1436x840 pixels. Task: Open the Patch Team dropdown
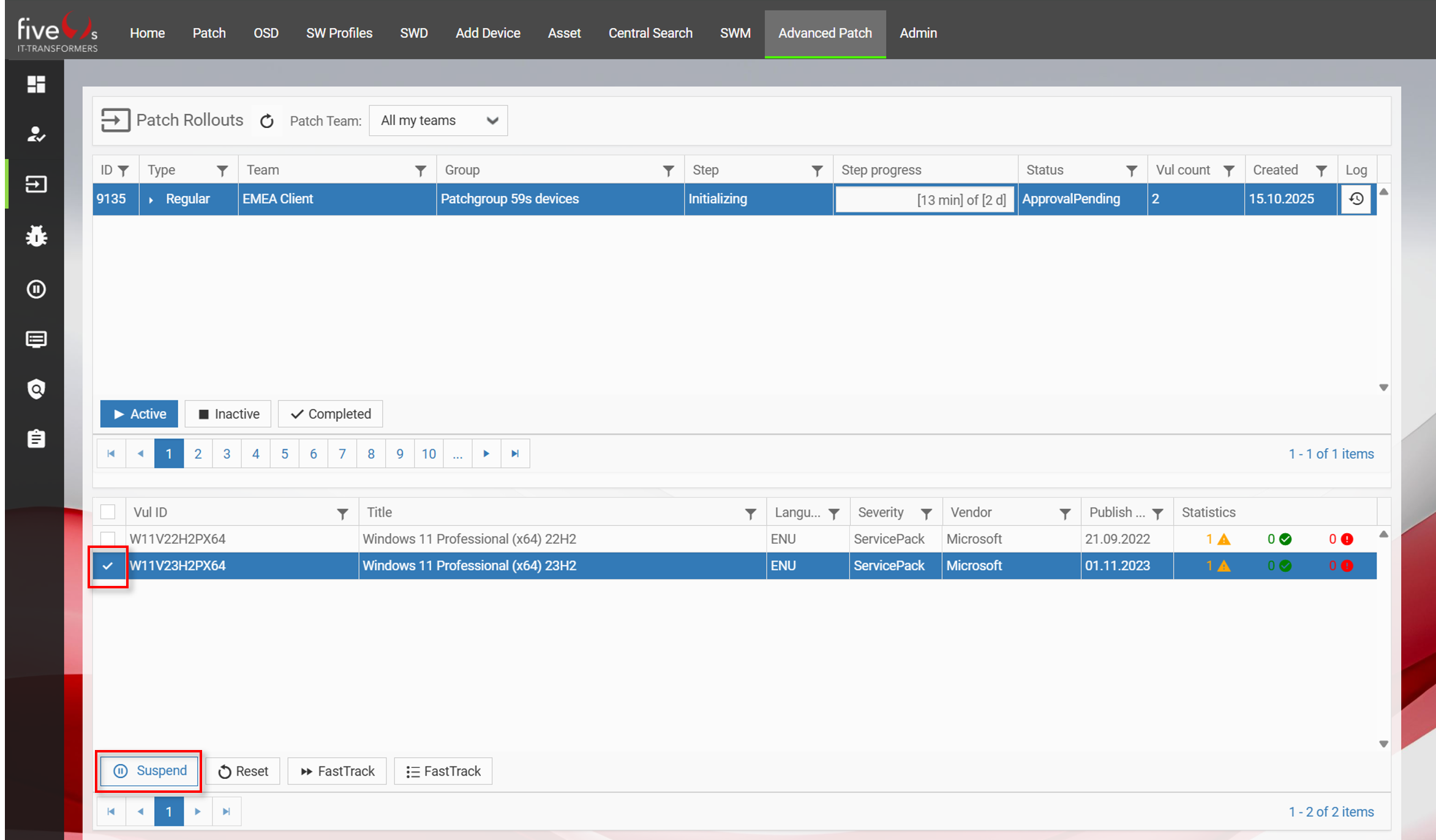pos(438,121)
